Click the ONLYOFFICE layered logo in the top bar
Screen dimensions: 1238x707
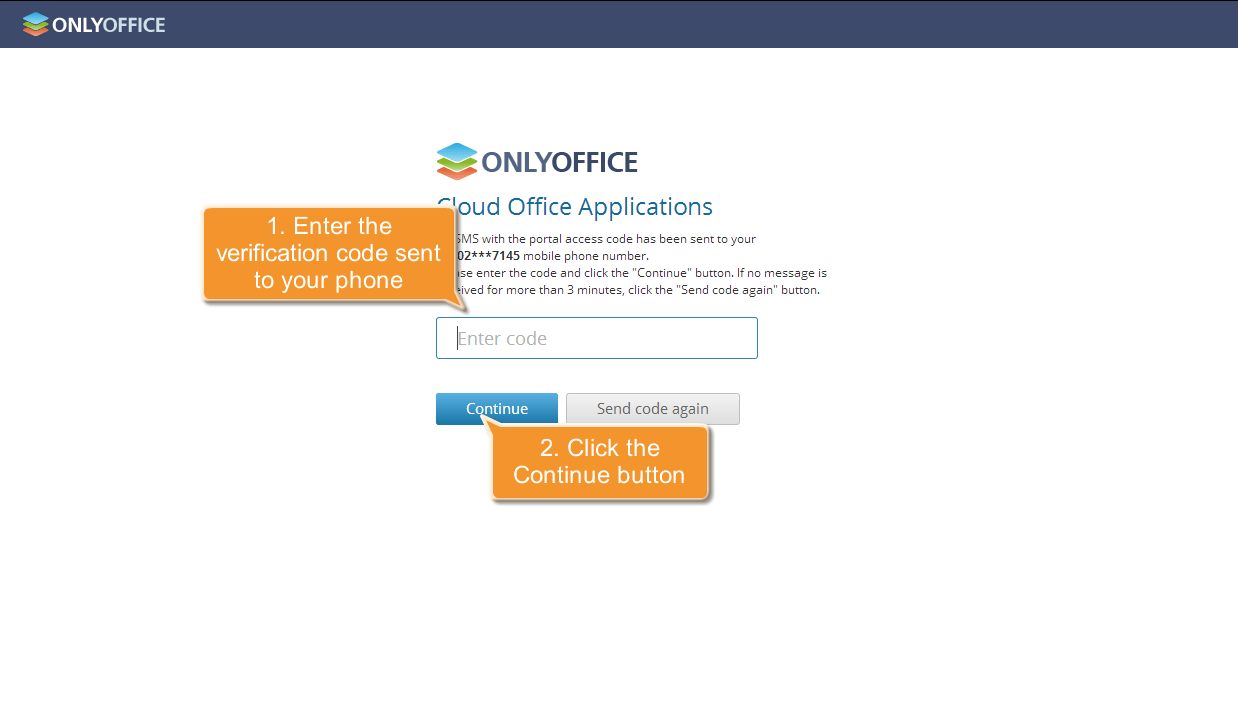pyautogui.click(x=38, y=24)
